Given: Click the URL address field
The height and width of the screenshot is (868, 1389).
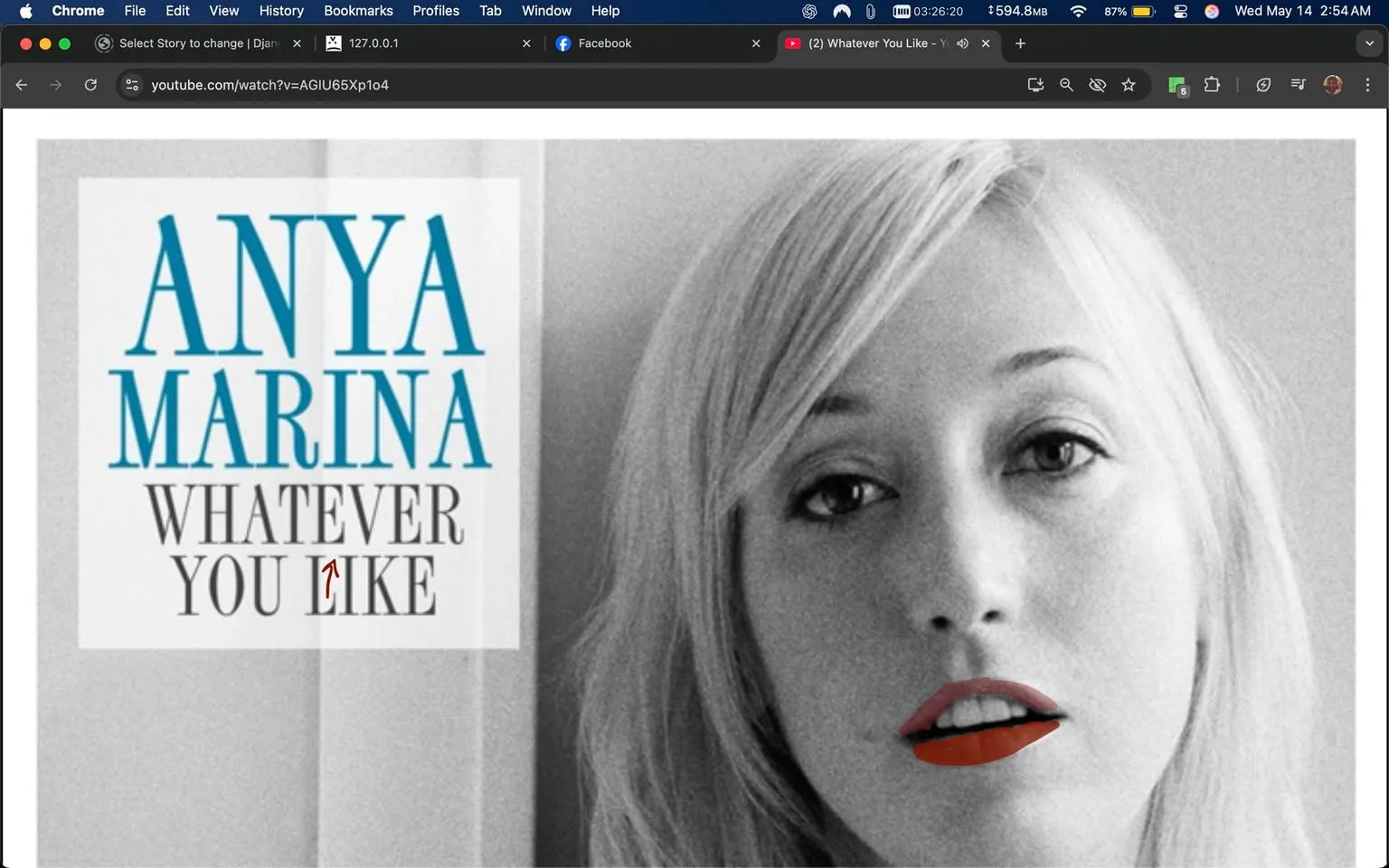Looking at the screenshot, I should tap(543, 85).
